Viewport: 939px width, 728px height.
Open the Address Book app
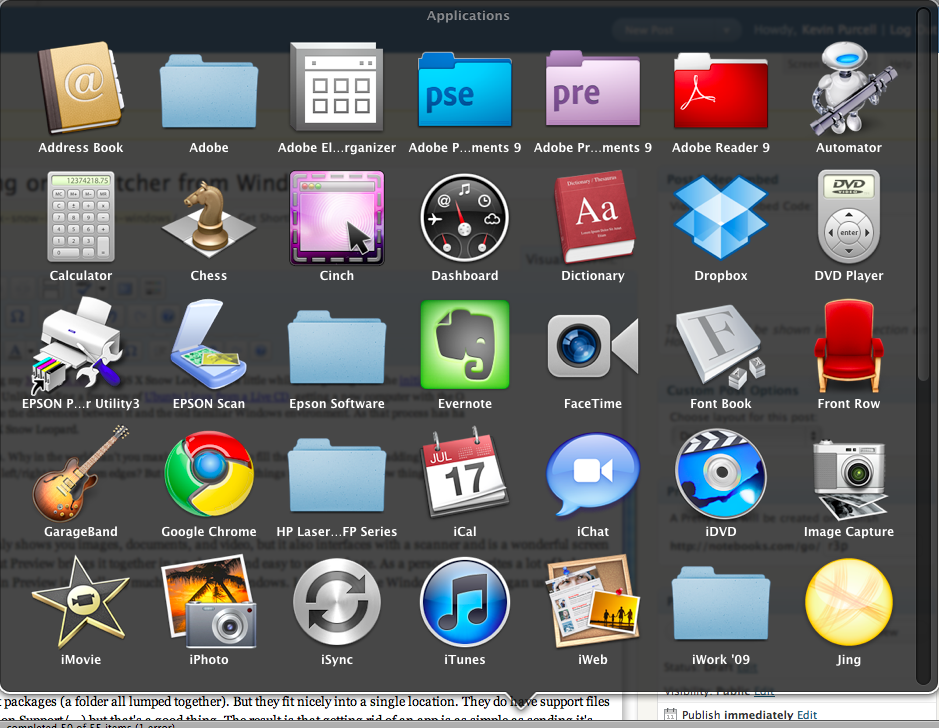(81, 87)
